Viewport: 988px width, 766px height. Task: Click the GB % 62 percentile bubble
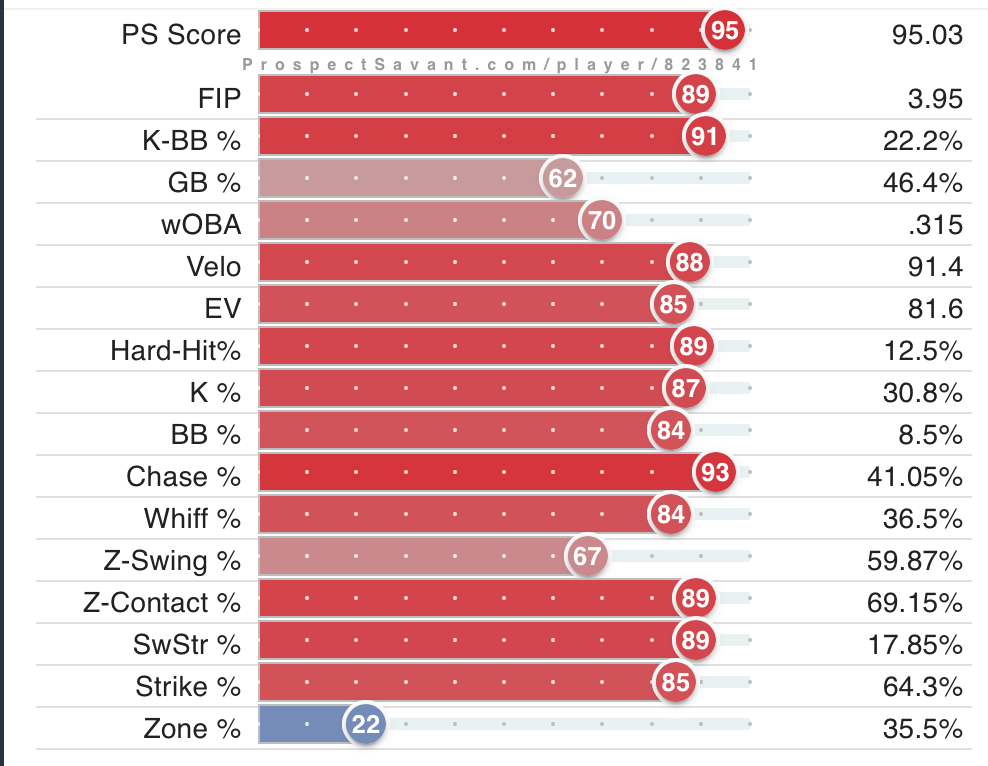pos(563,178)
